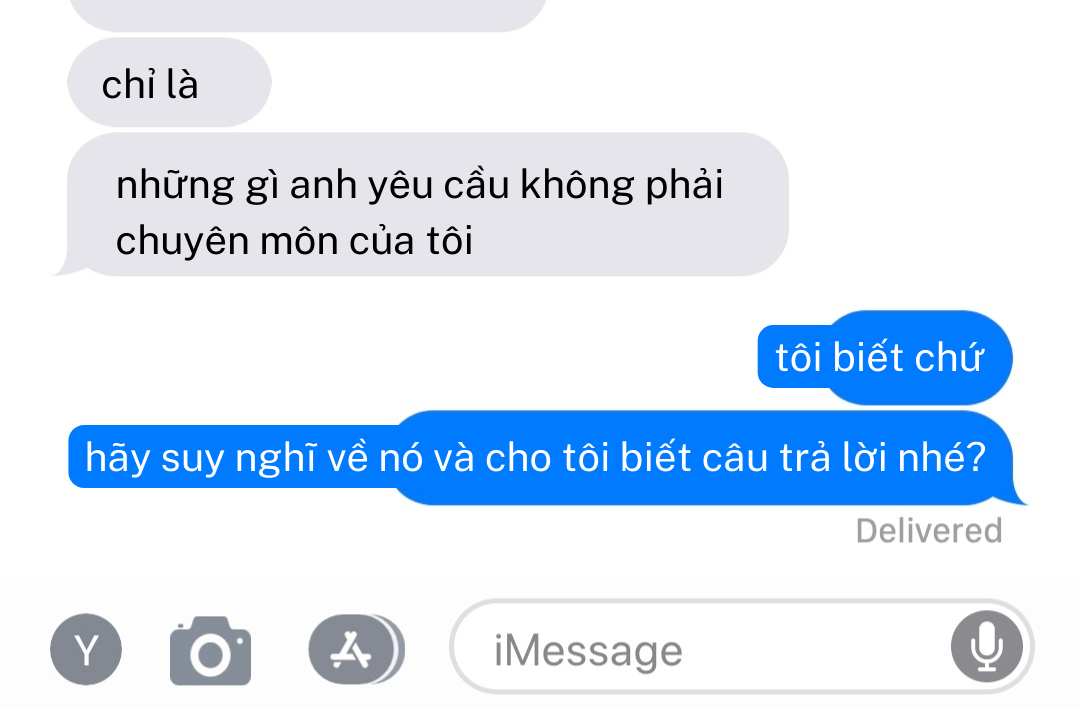Click the word "không phải" in gray message

click(621, 185)
